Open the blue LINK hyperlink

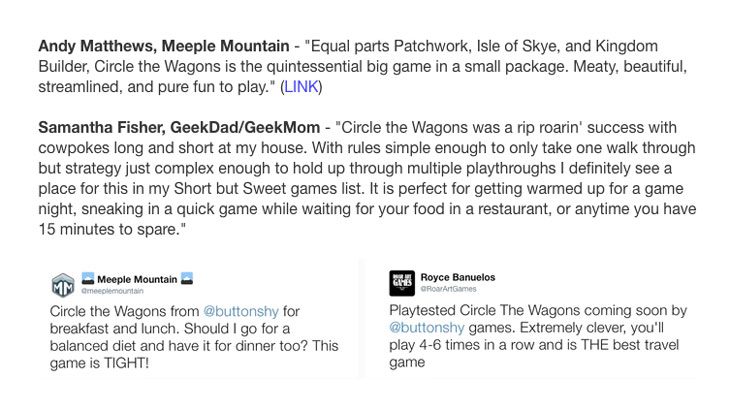(301, 87)
